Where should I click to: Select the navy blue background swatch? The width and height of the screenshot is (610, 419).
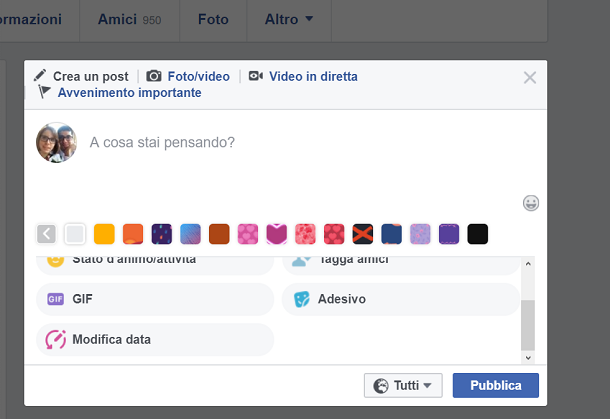coord(392,234)
